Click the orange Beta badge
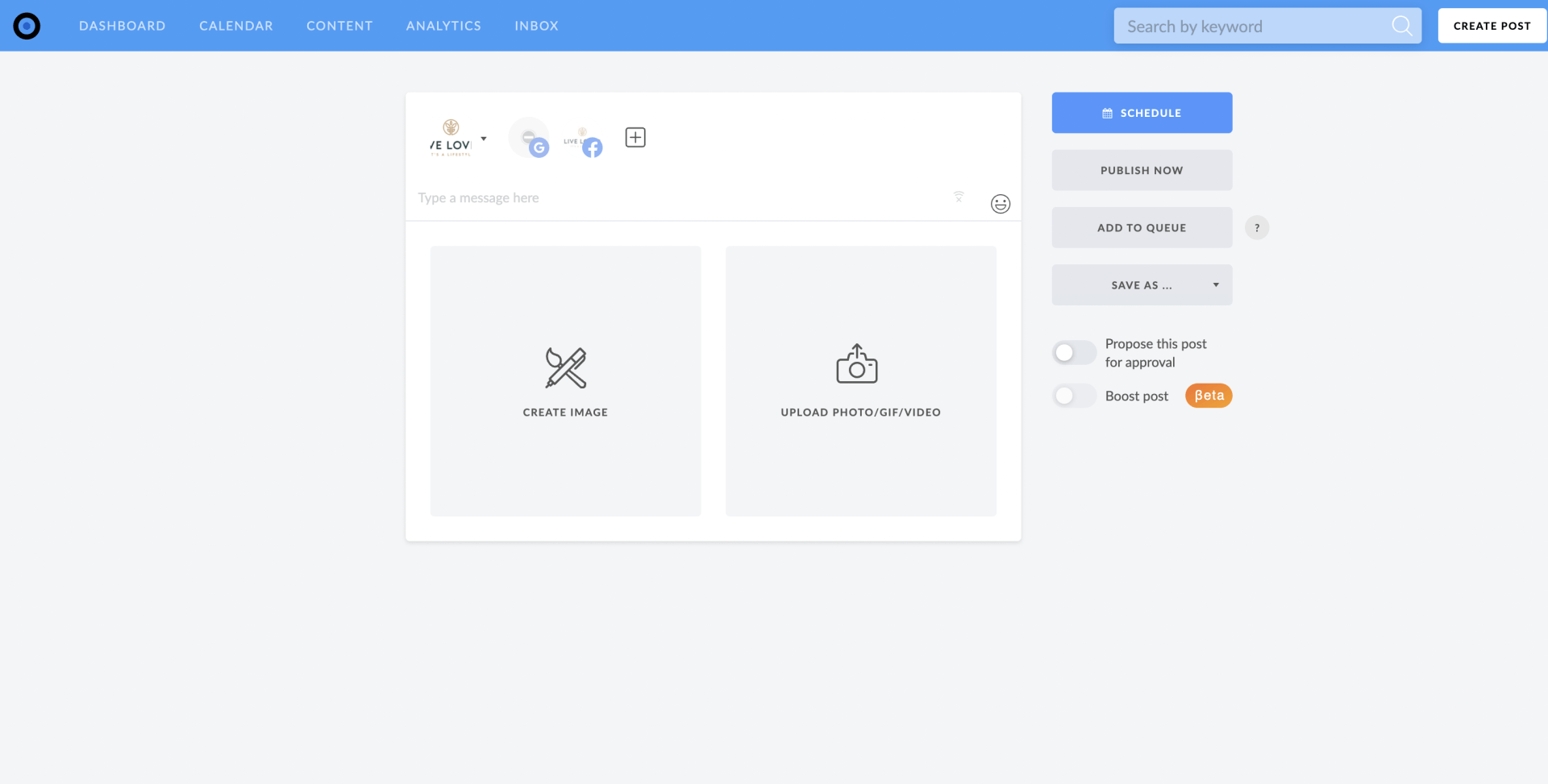Screen dimensions: 1548x784 coord(1209,396)
